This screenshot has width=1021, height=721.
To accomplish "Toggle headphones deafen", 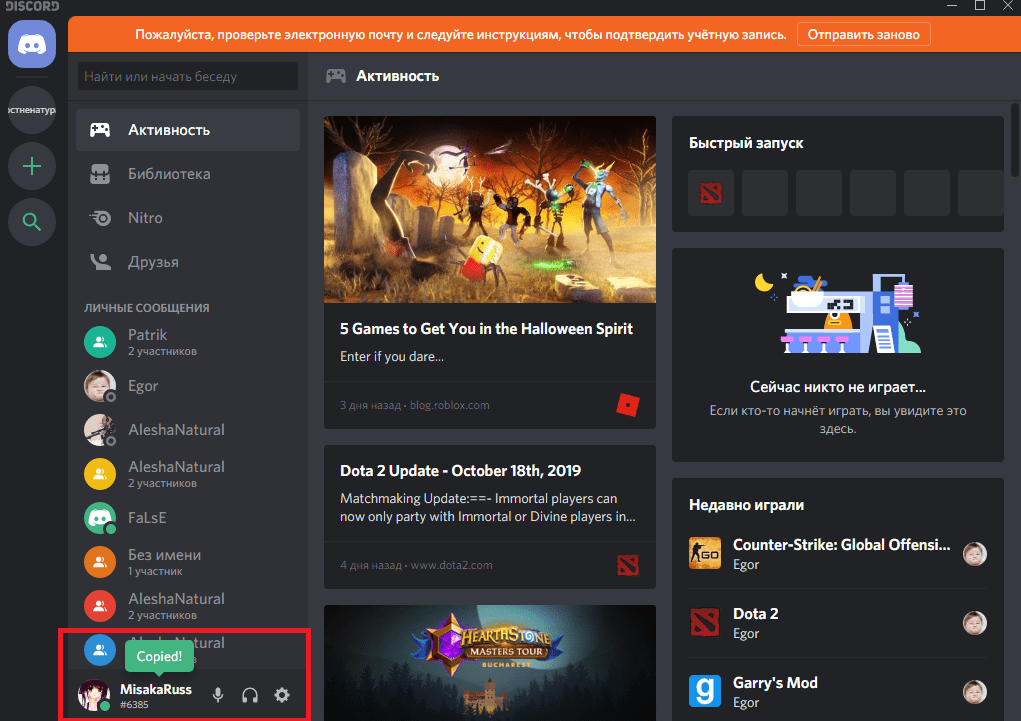I will point(250,695).
